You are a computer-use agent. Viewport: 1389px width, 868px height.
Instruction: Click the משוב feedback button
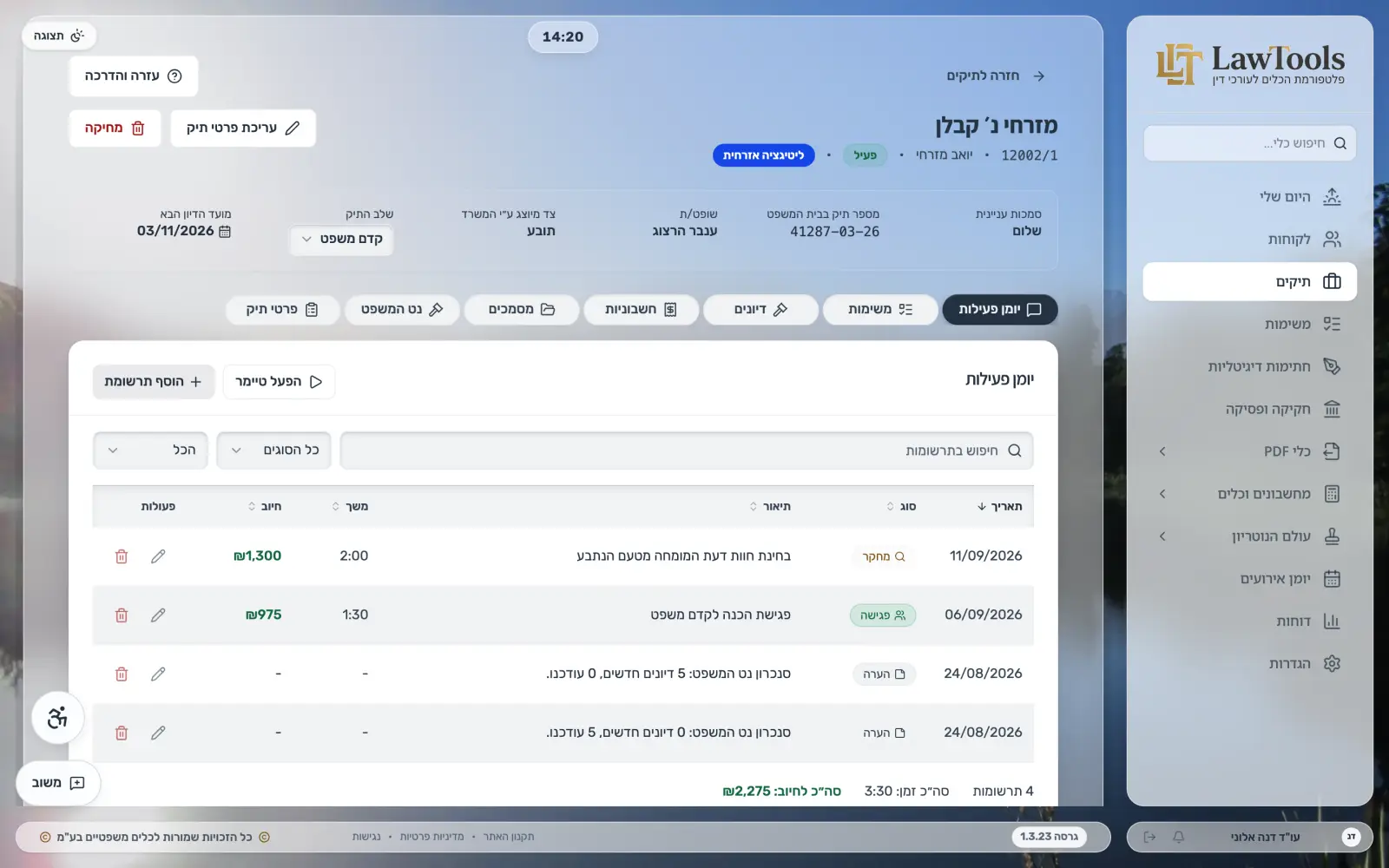[x=58, y=783]
